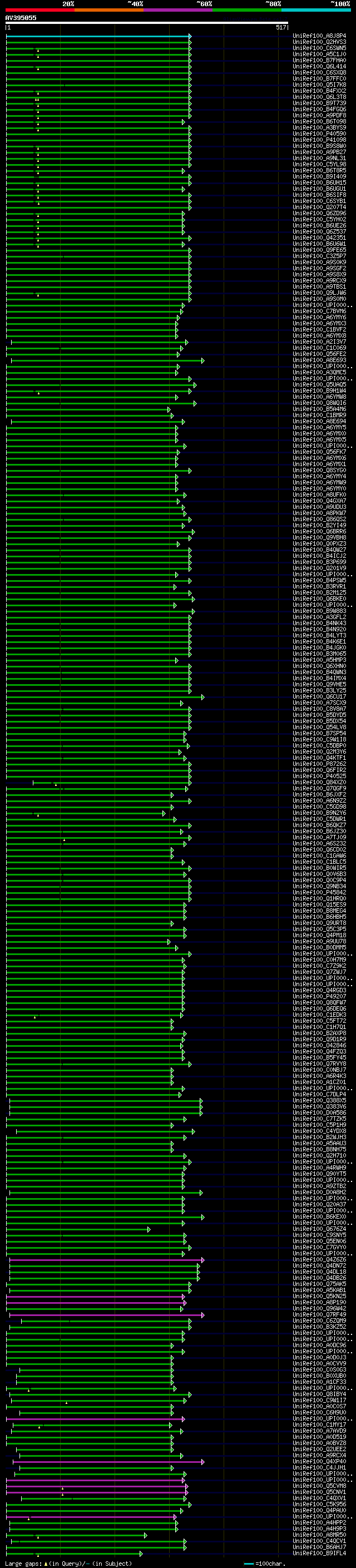
Task: Open hit UniRef100_A2I3V7
Action: [x=319, y=342]
